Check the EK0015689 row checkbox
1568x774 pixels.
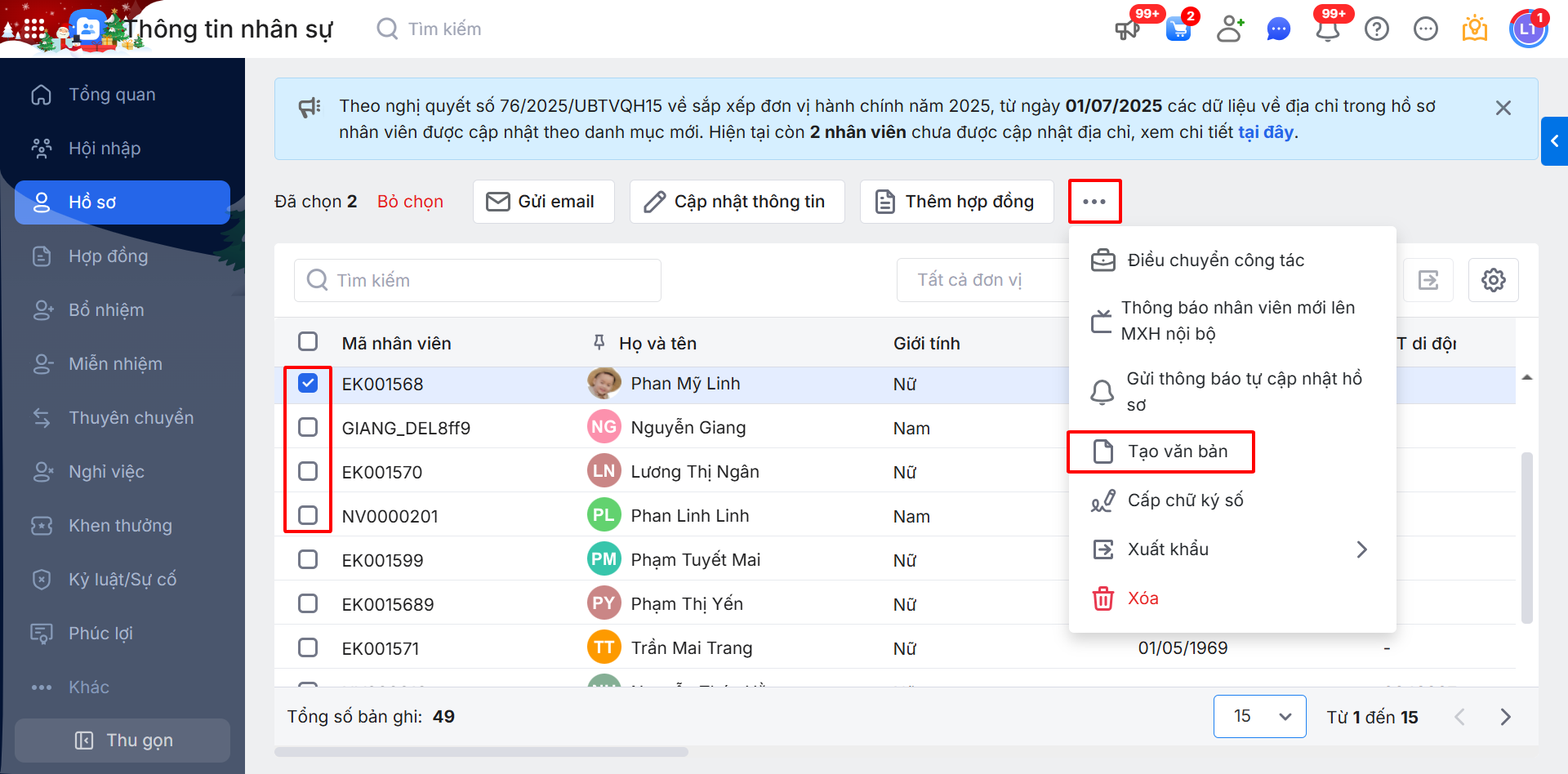[308, 604]
